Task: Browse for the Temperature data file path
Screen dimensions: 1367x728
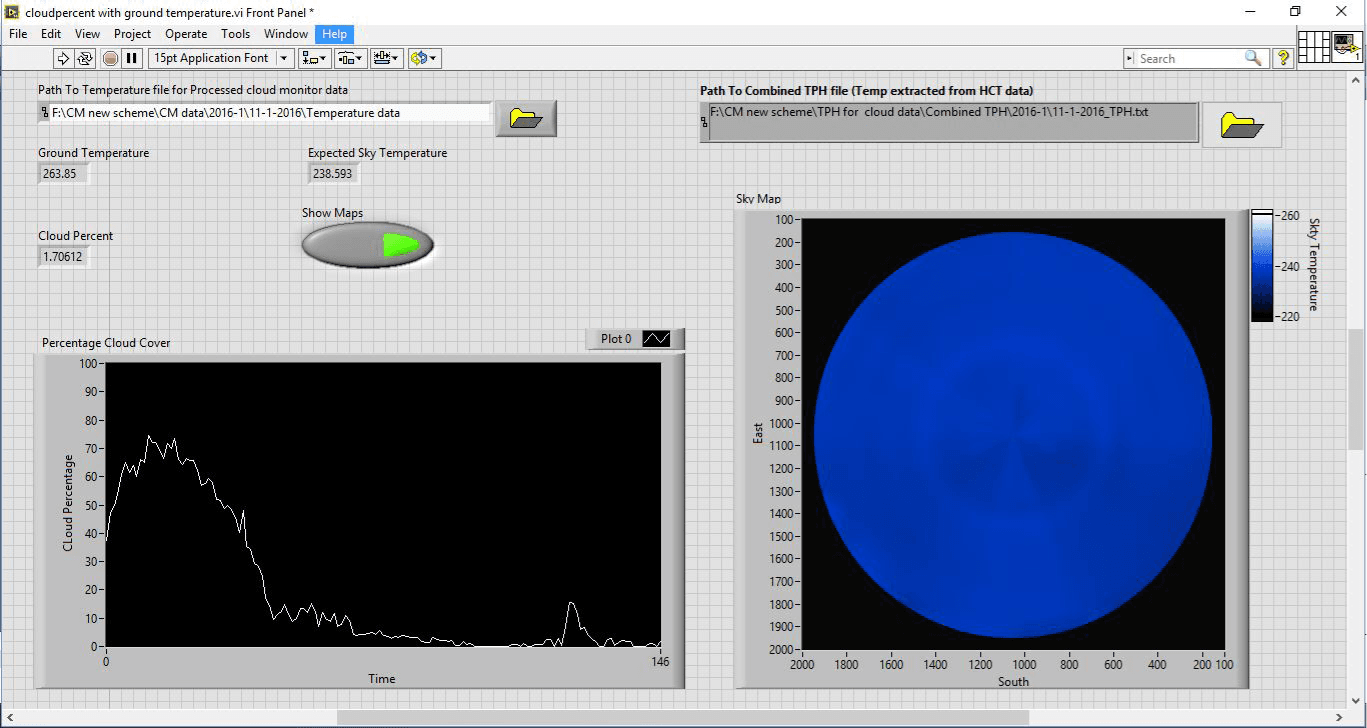Action: coord(526,118)
